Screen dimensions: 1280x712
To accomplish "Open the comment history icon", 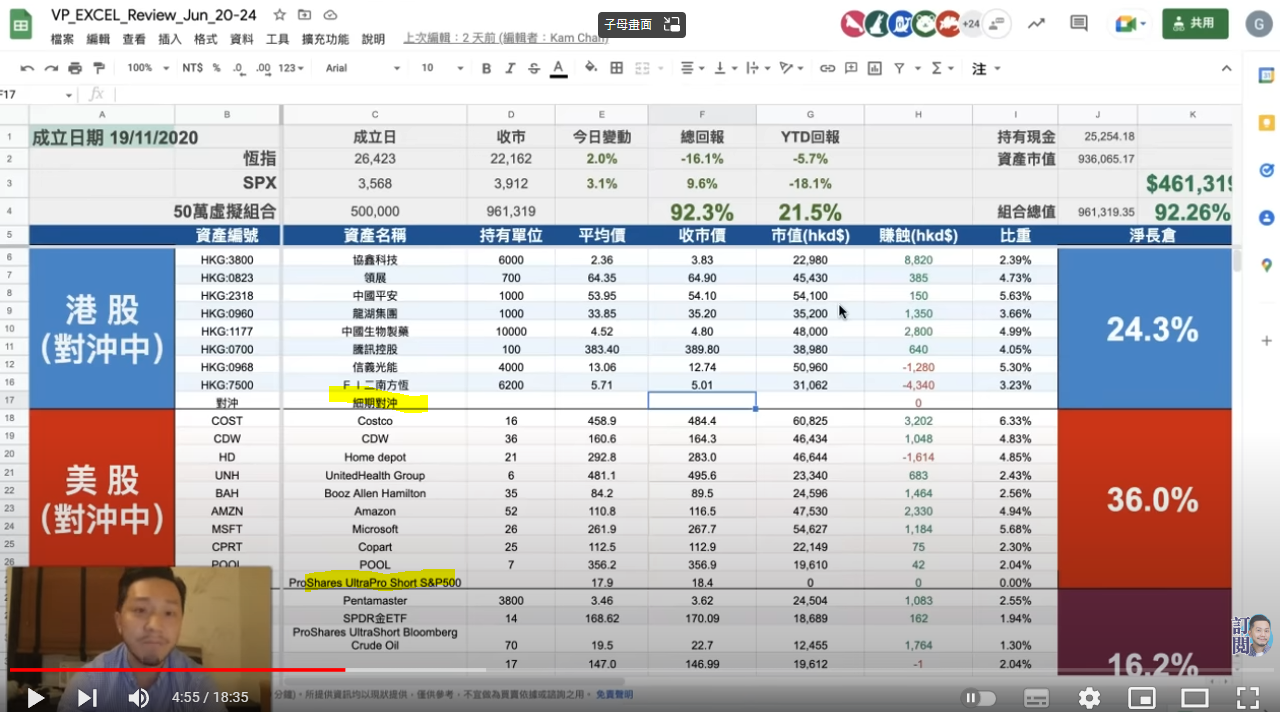I will 1078,24.
